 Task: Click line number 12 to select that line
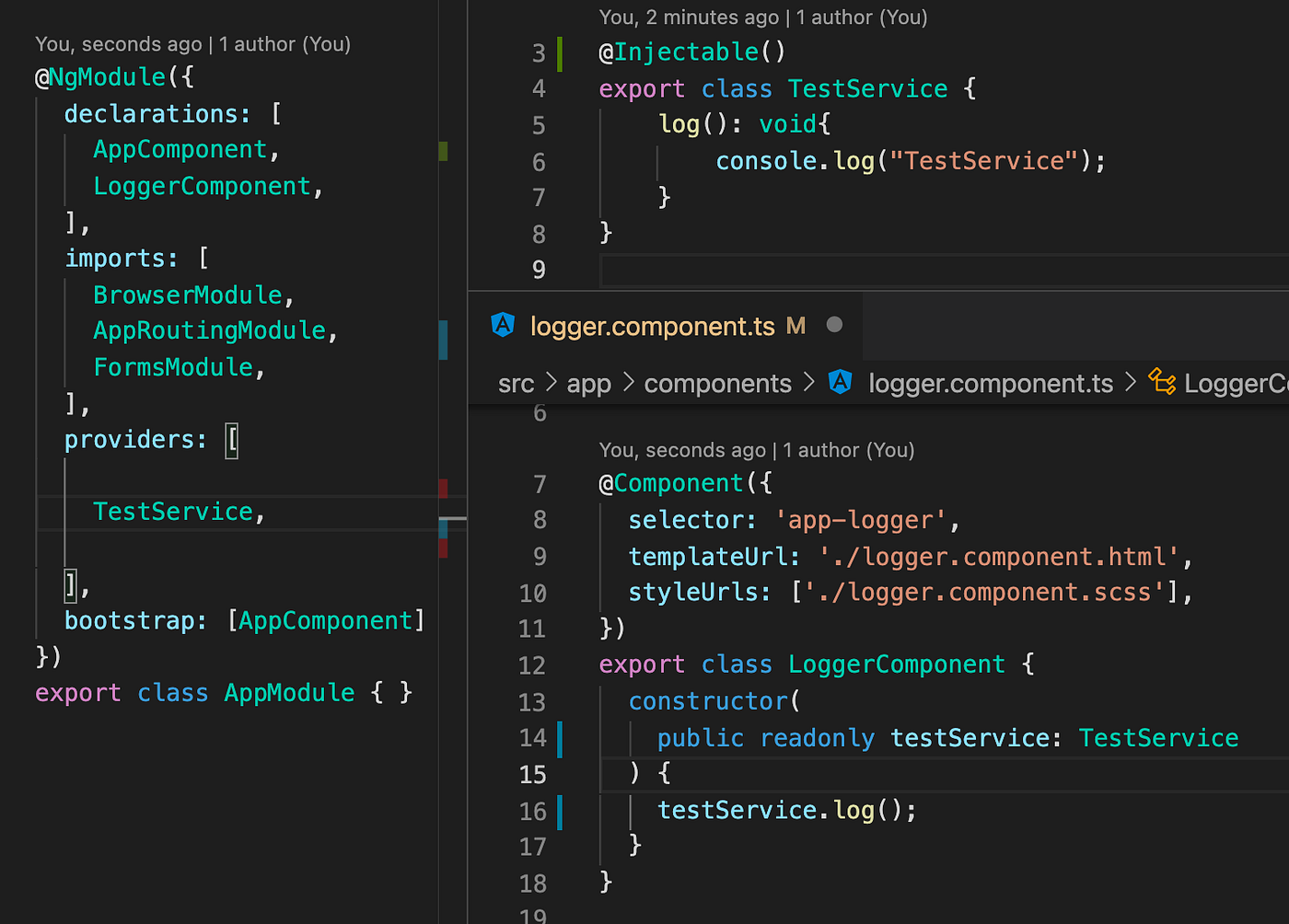tap(532, 664)
